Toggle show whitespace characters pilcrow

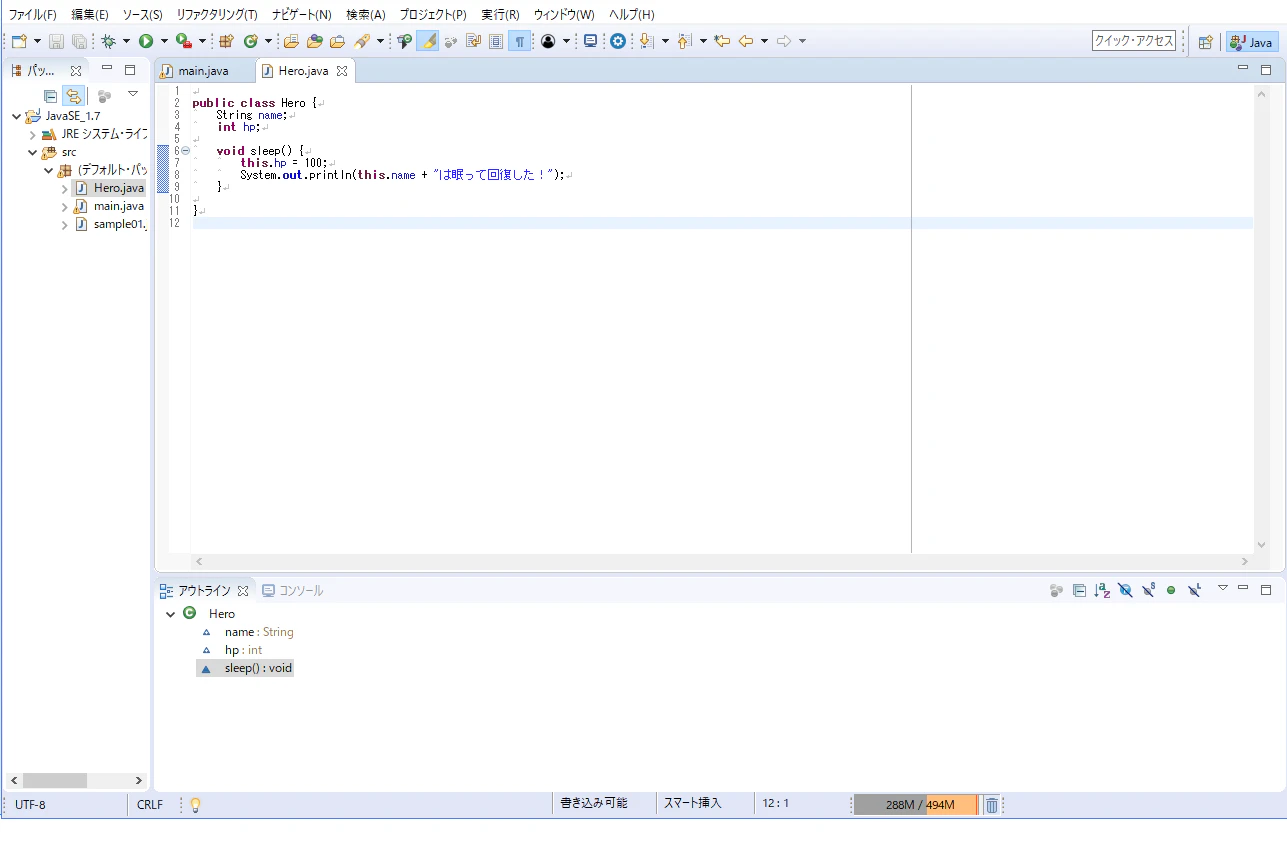[520, 41]
